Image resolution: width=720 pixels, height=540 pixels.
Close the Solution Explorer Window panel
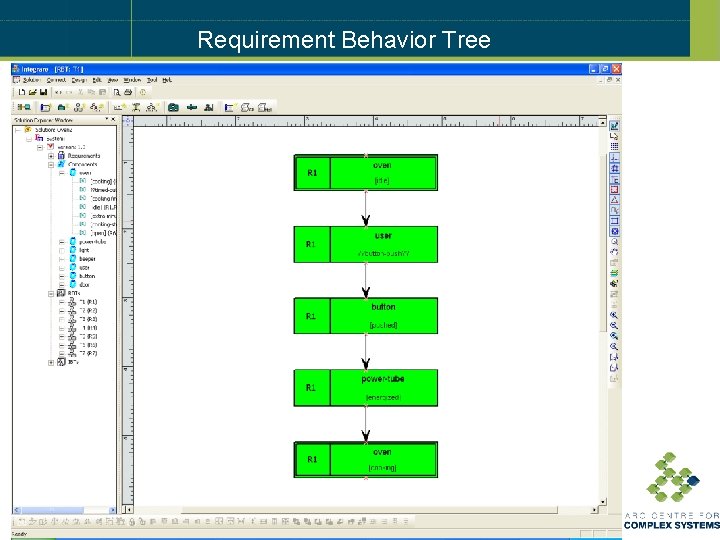coord(113,119)
